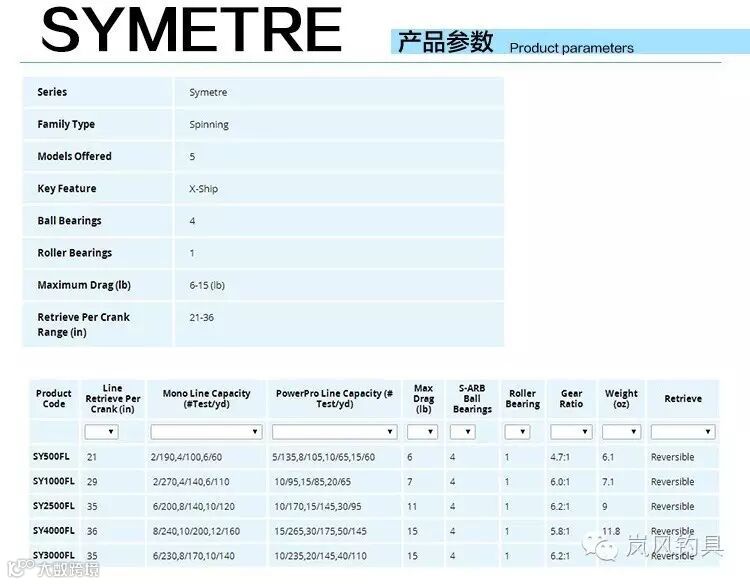Click Reversible in the SY2500FL row

(x=672, y=506)
